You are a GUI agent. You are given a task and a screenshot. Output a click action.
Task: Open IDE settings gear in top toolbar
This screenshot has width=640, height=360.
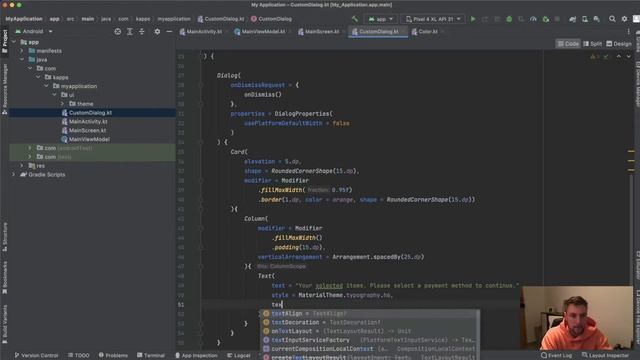(624, 19)
